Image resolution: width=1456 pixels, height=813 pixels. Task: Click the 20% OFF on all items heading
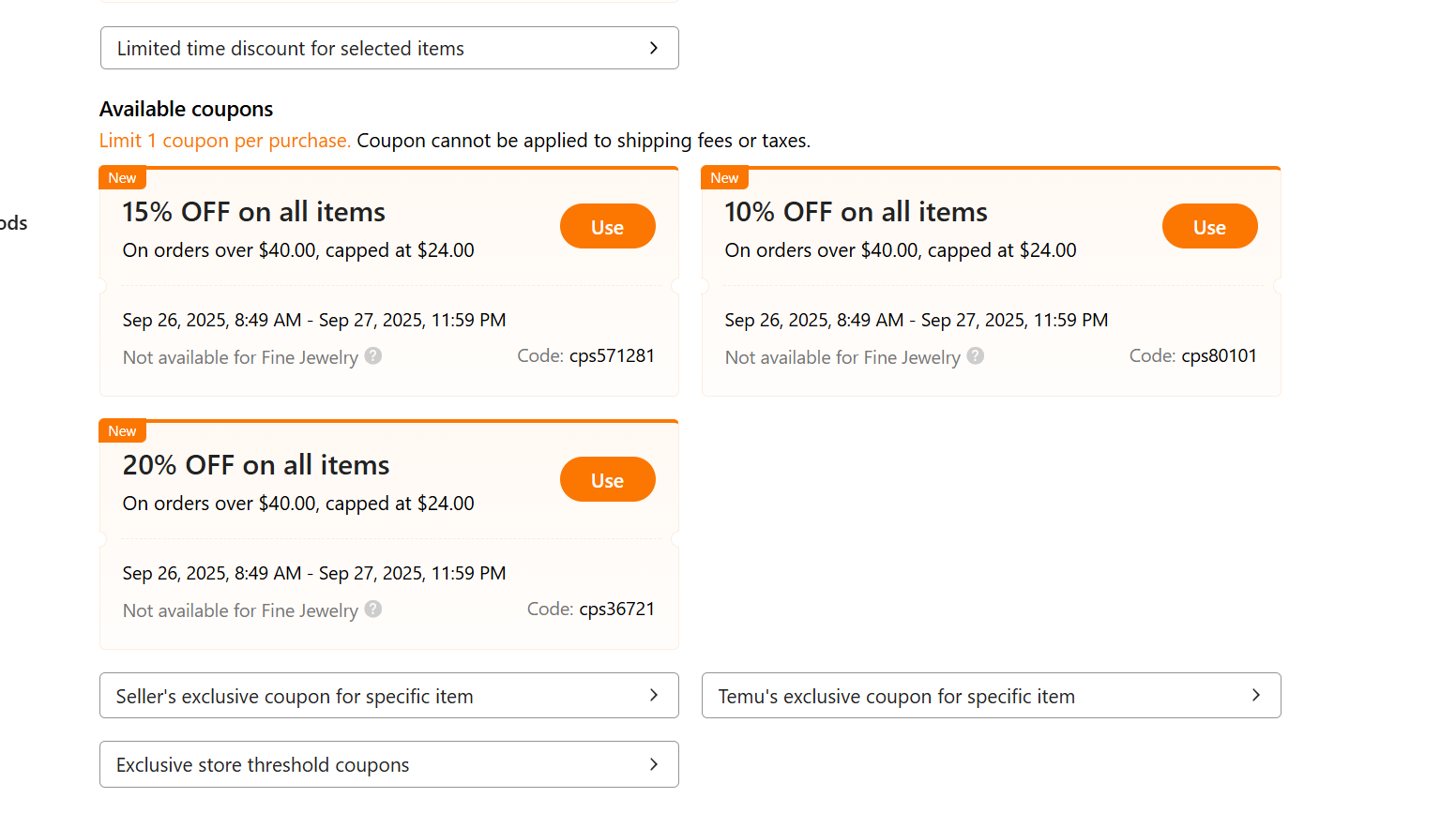[256, 465]
